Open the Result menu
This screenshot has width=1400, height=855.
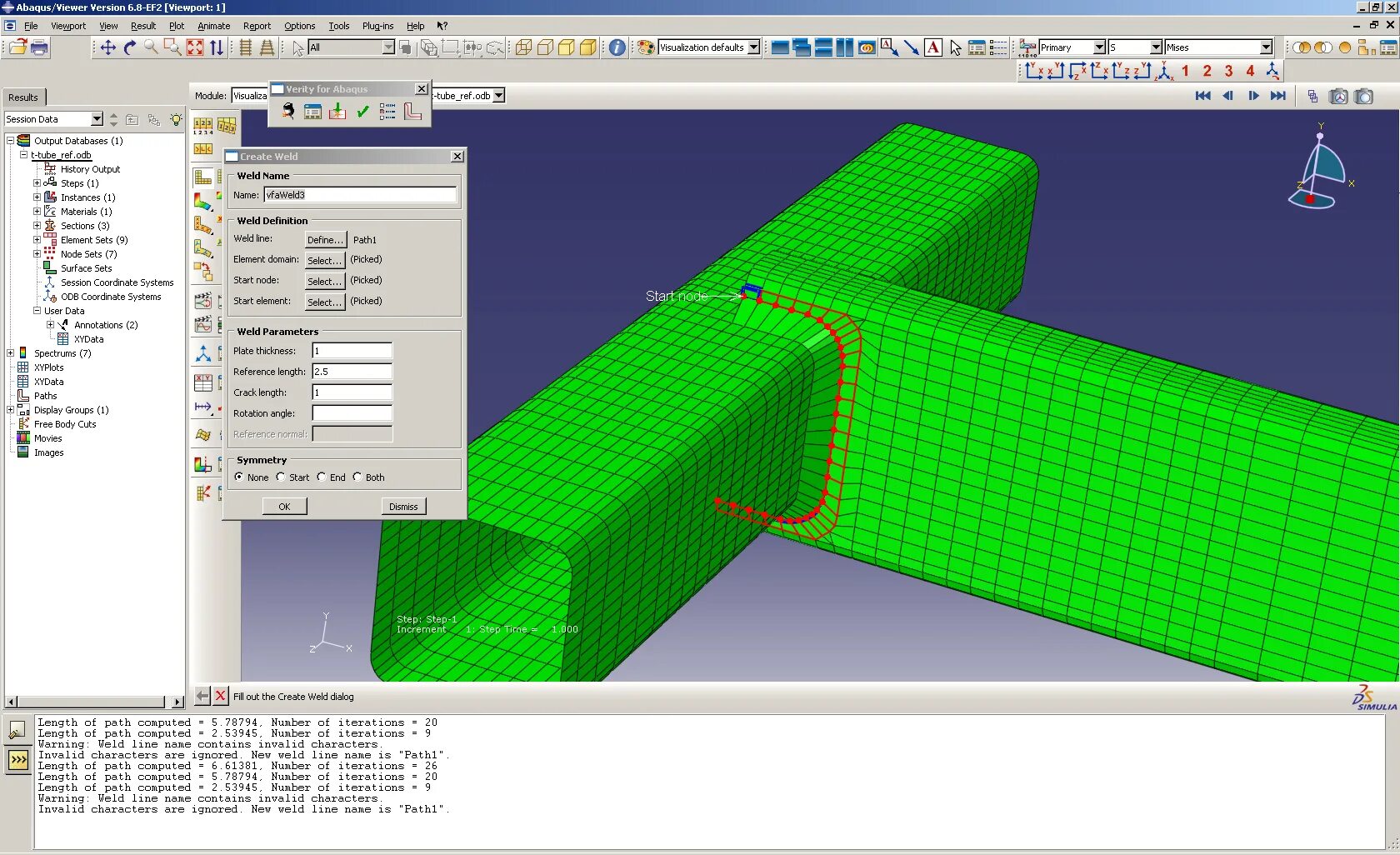143,26
